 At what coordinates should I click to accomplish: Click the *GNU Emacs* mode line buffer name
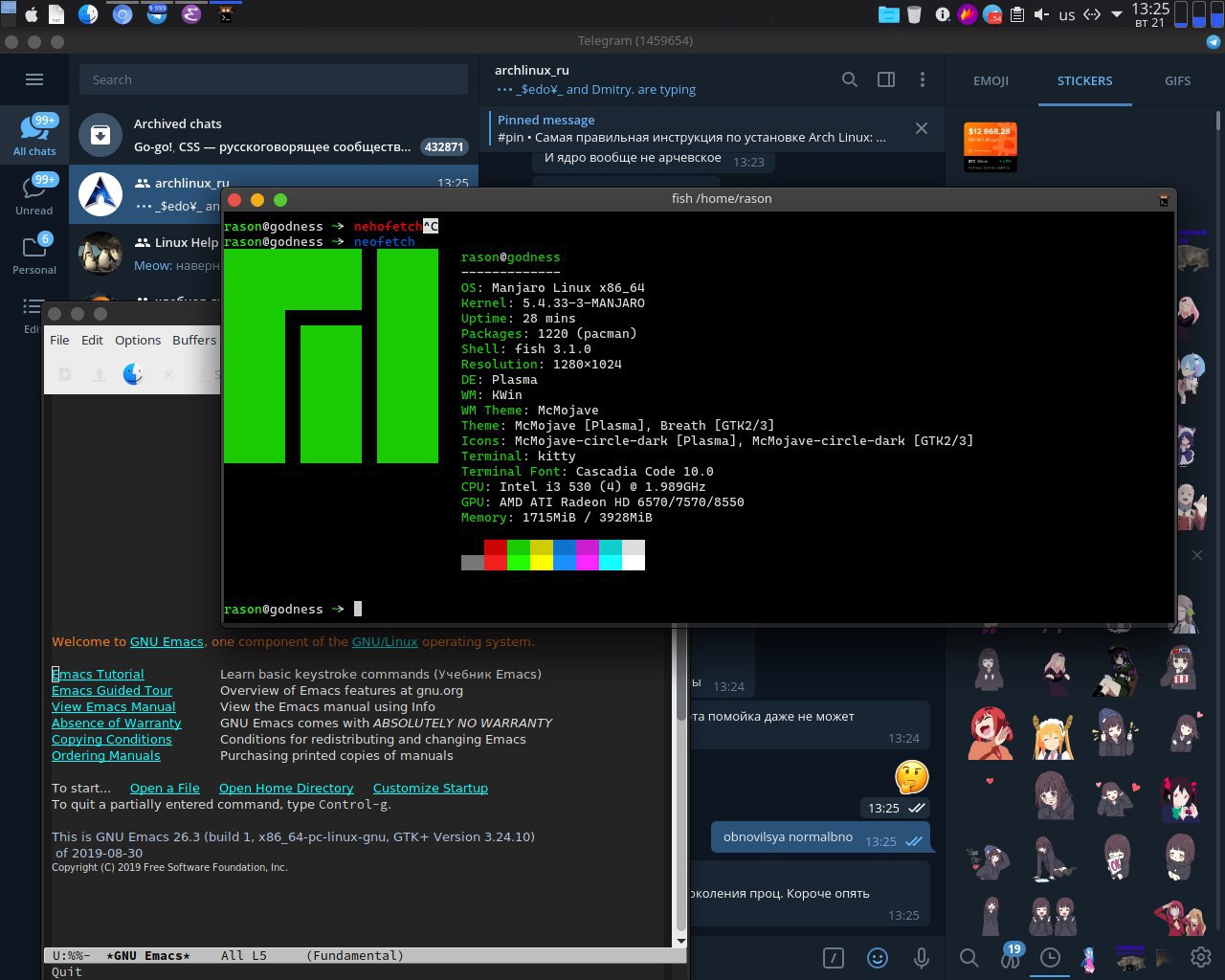(148, 956)
